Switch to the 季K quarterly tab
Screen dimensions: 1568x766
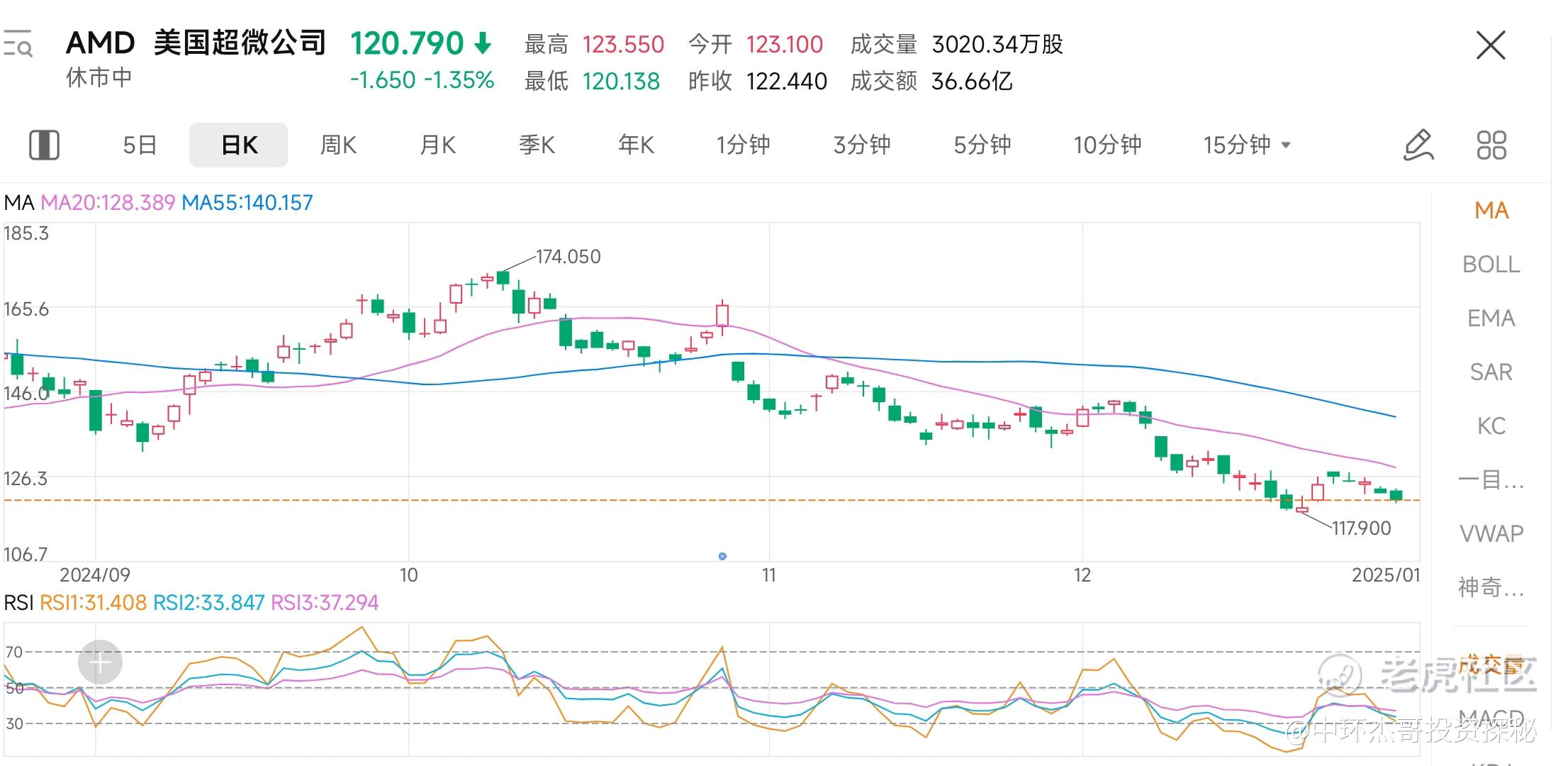coord(537,145)
